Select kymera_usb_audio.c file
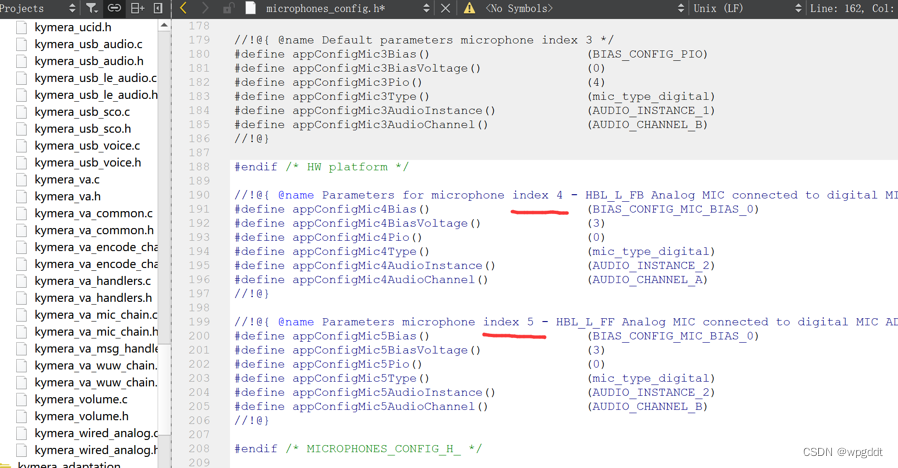The width and height of the screenshot is (898, 468). 88,44
